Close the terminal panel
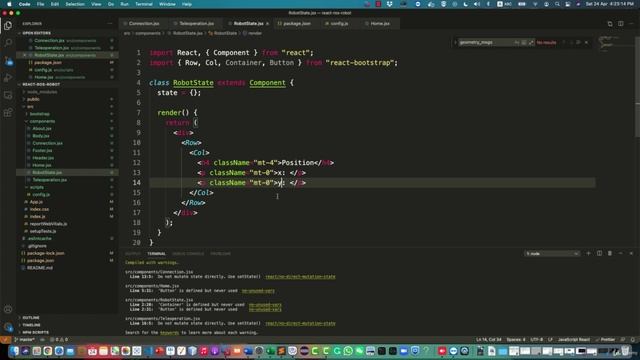Image resolution: width=640 pixels, height=360 pixels. tap(631, 253)
